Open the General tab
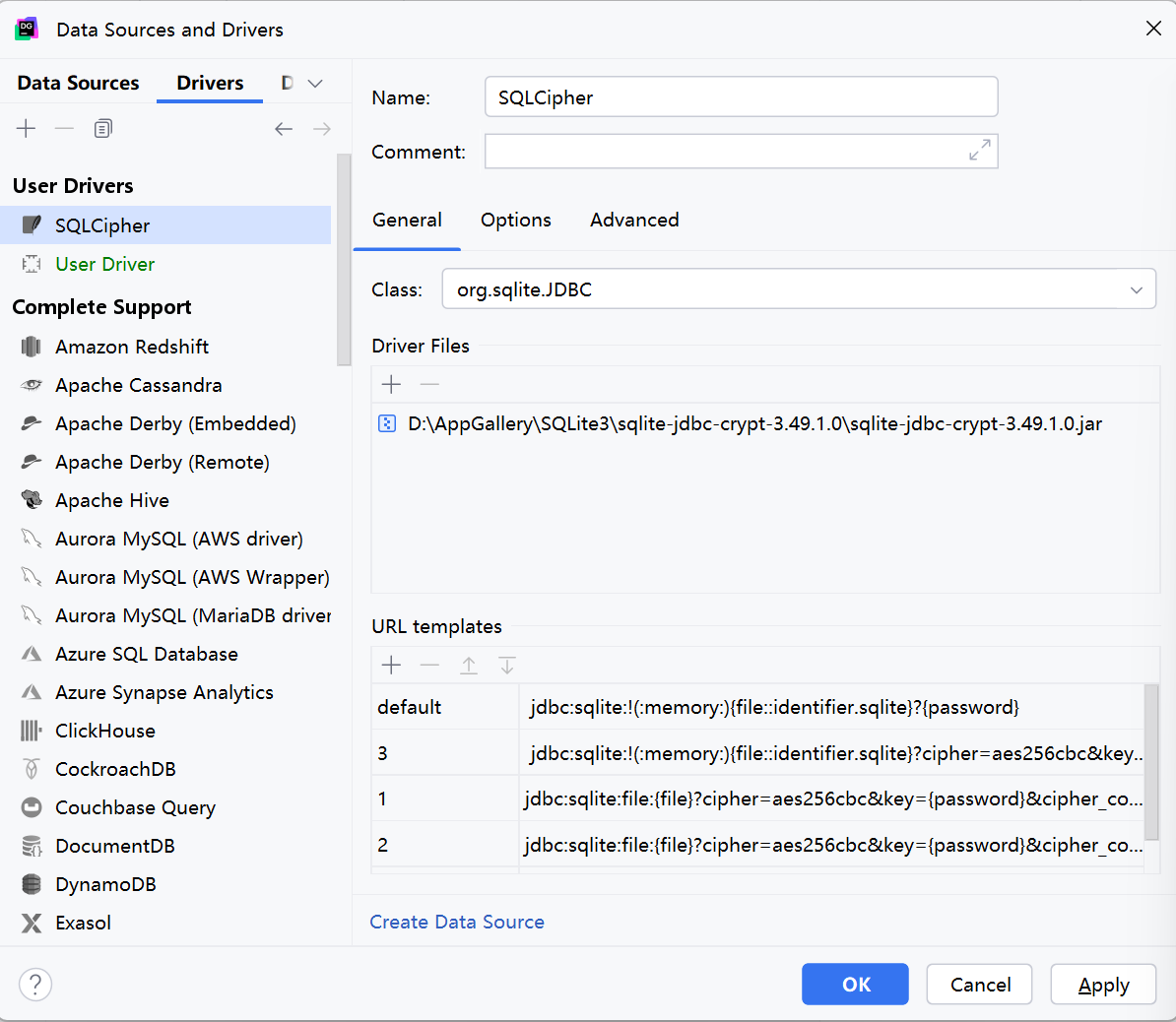Viewport: 1176px width, 1022px height. click(x=407, y=220)
